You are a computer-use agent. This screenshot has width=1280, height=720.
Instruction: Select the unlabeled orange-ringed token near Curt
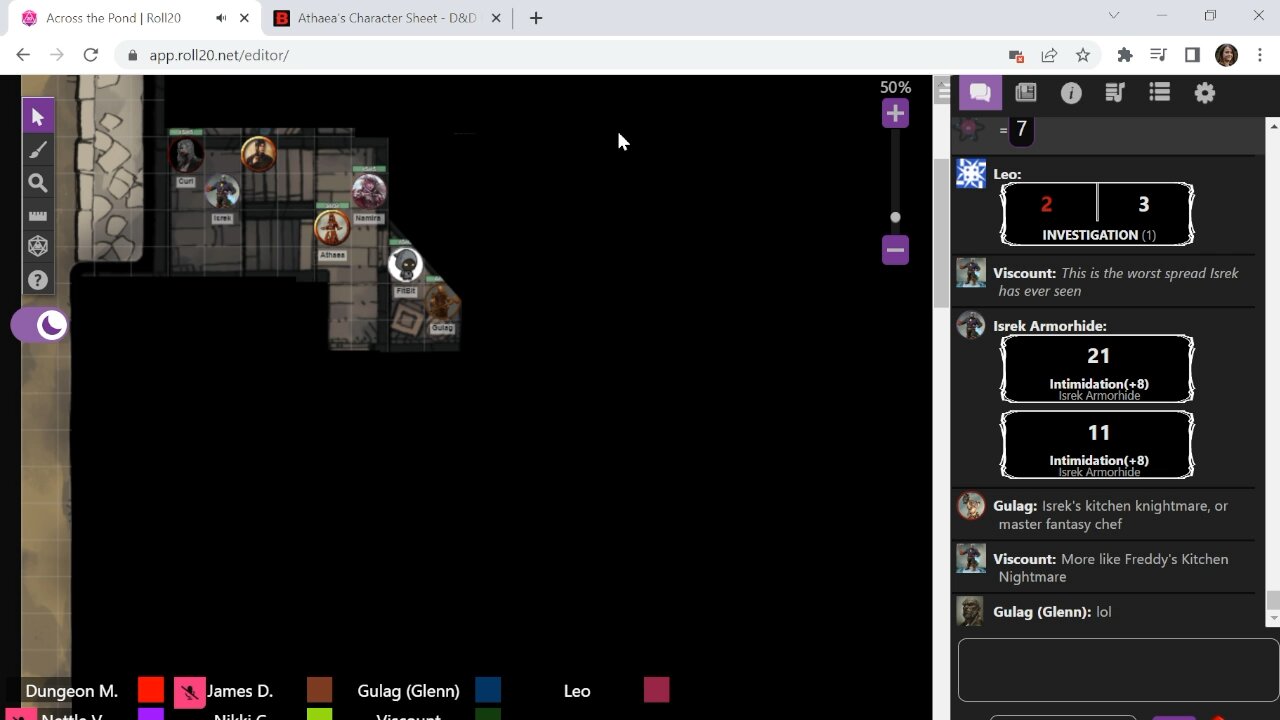[258, 154]
